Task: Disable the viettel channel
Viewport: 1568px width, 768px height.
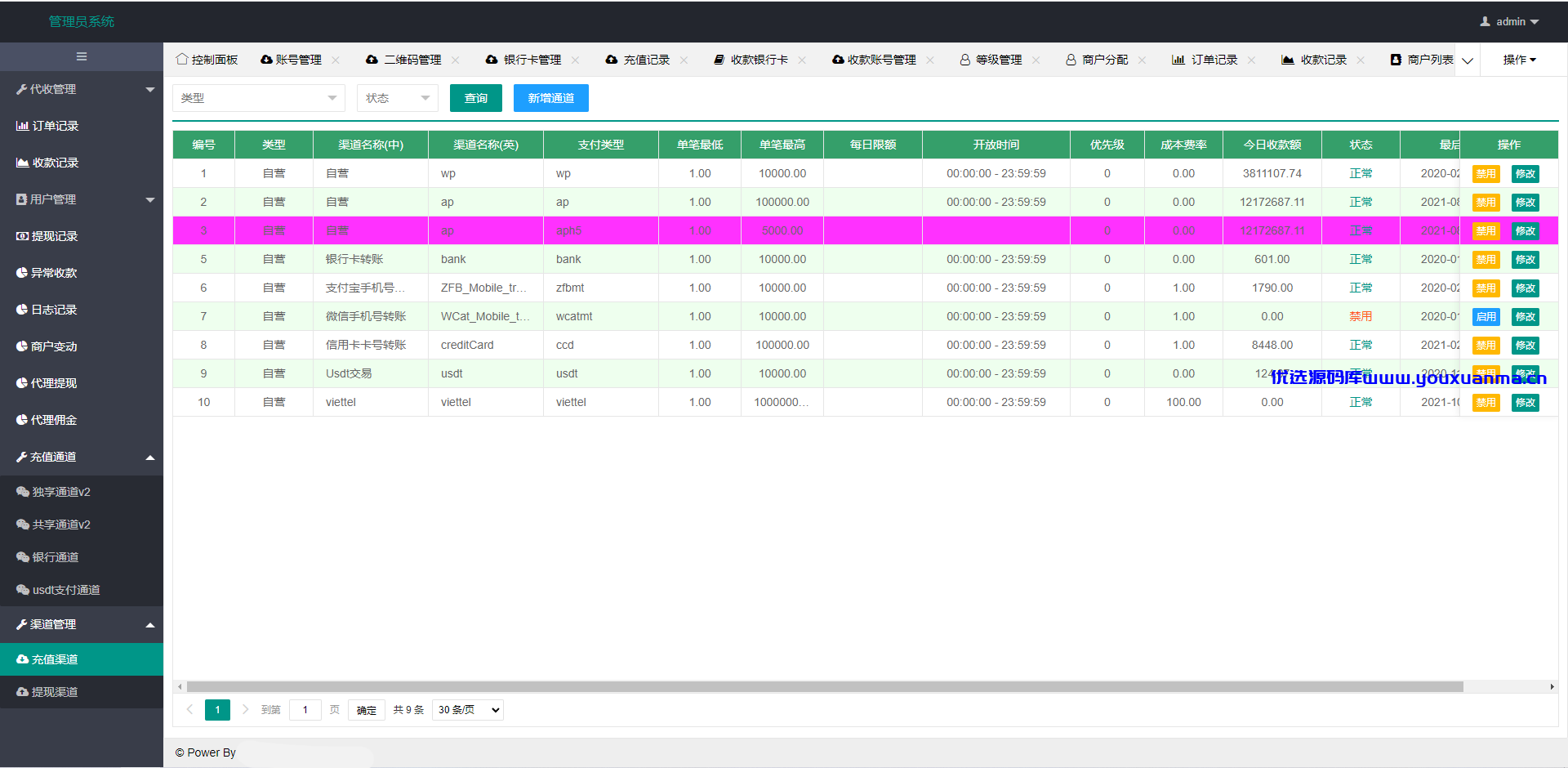Action: 1486,403
